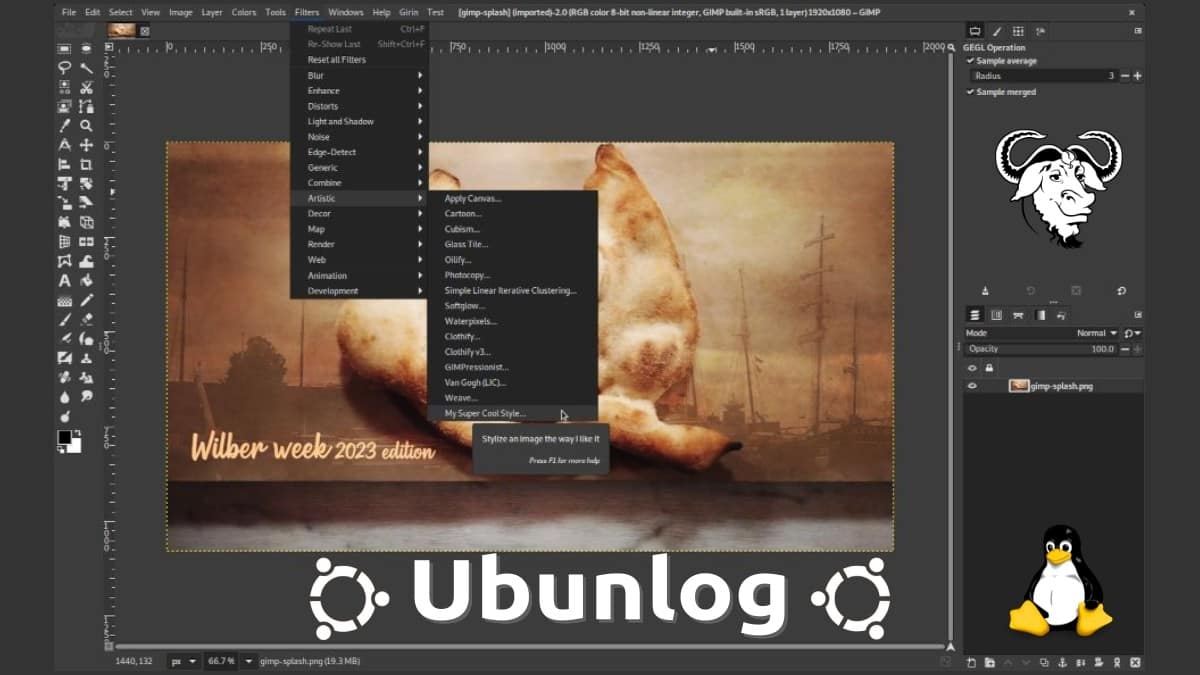This screenshot has height=675, width=1200.
Task: Click the new layer group folder icon
Action: point(990,662)
